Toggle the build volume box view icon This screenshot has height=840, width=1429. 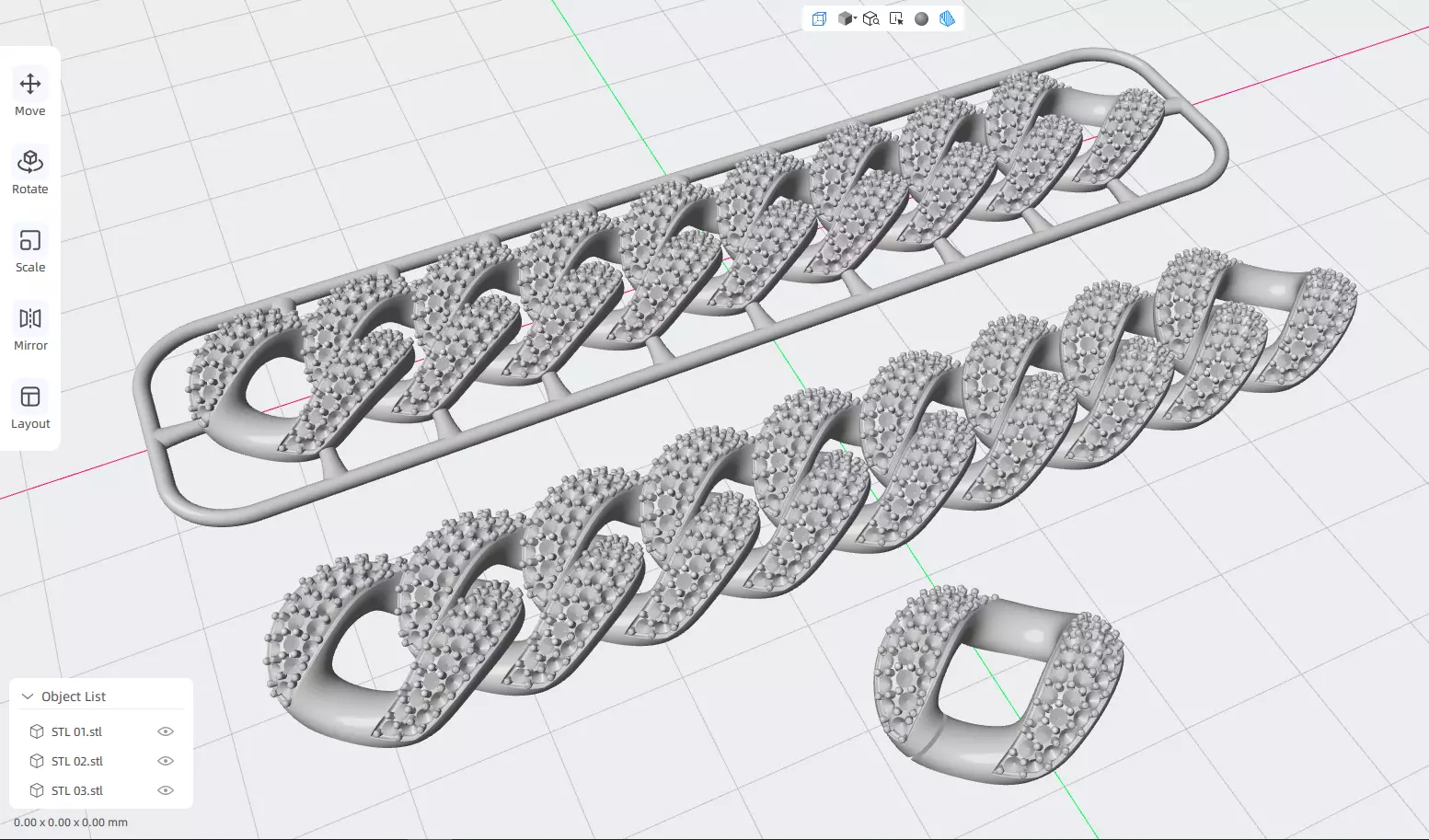pos(819,18)
